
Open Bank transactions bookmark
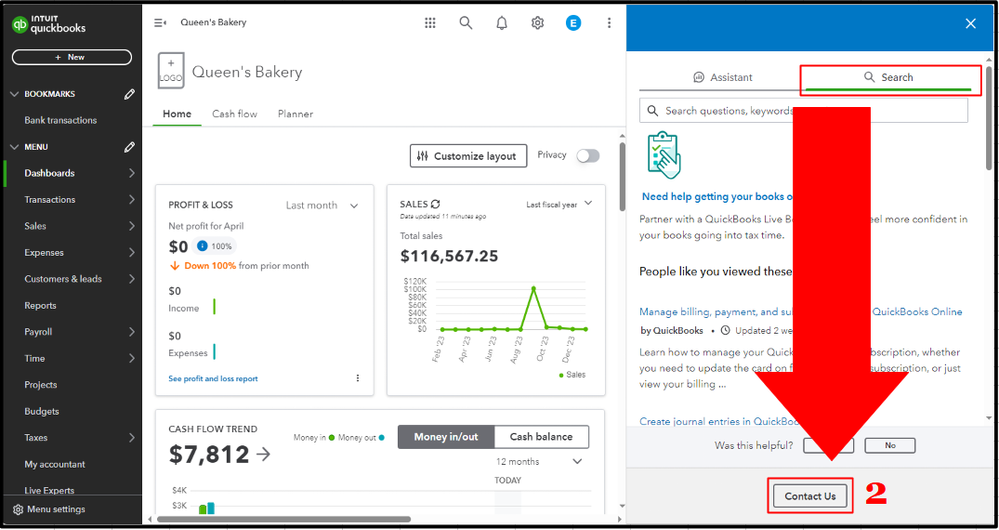tap(61, 120)
